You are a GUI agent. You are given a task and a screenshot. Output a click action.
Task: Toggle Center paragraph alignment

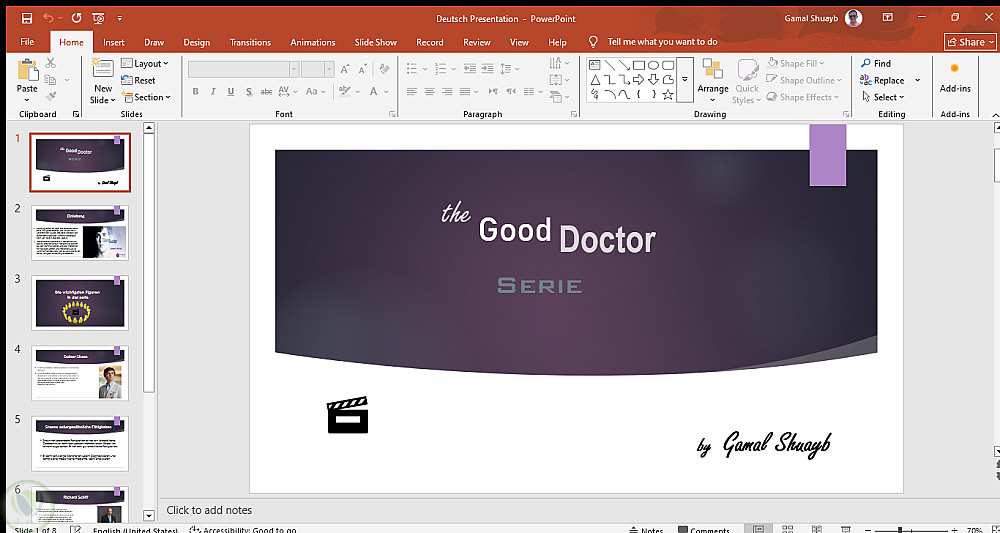tap(430, 92)
